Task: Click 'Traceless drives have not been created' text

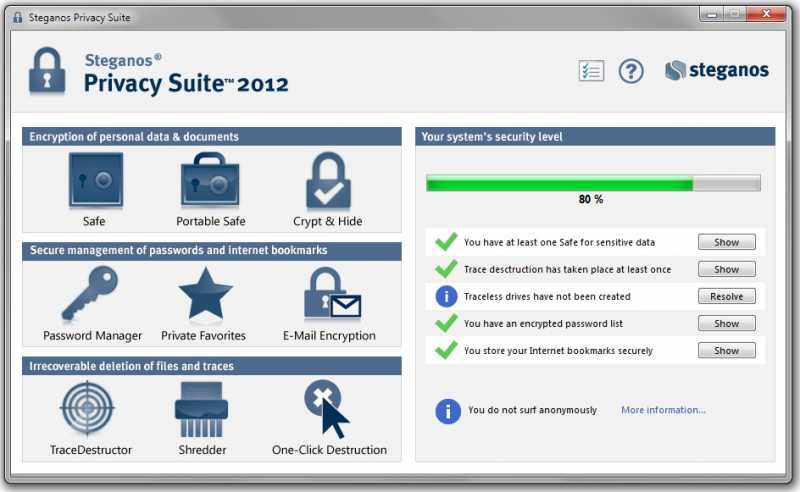Action: [x=547, y=297]
